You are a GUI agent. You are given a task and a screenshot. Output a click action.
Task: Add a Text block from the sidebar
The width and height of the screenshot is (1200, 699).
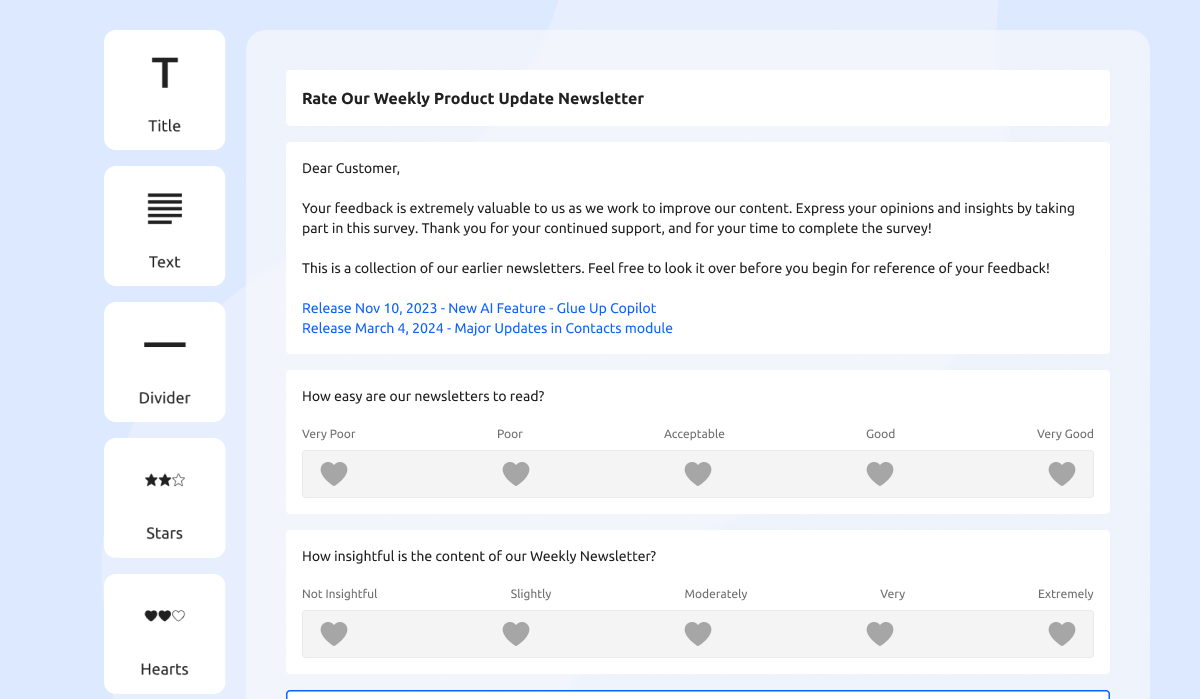click(164, 226)
